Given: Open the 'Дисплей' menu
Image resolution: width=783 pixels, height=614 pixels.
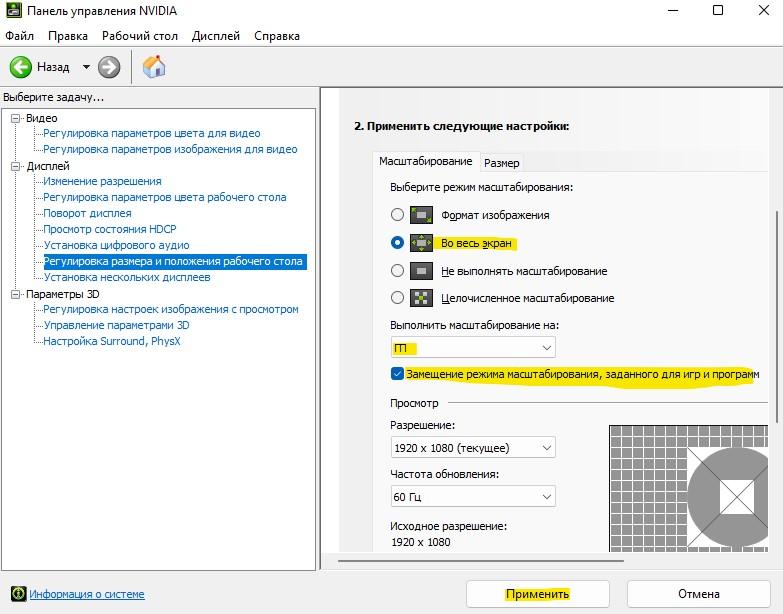Looking at the screenshot, I should [216, 36].
